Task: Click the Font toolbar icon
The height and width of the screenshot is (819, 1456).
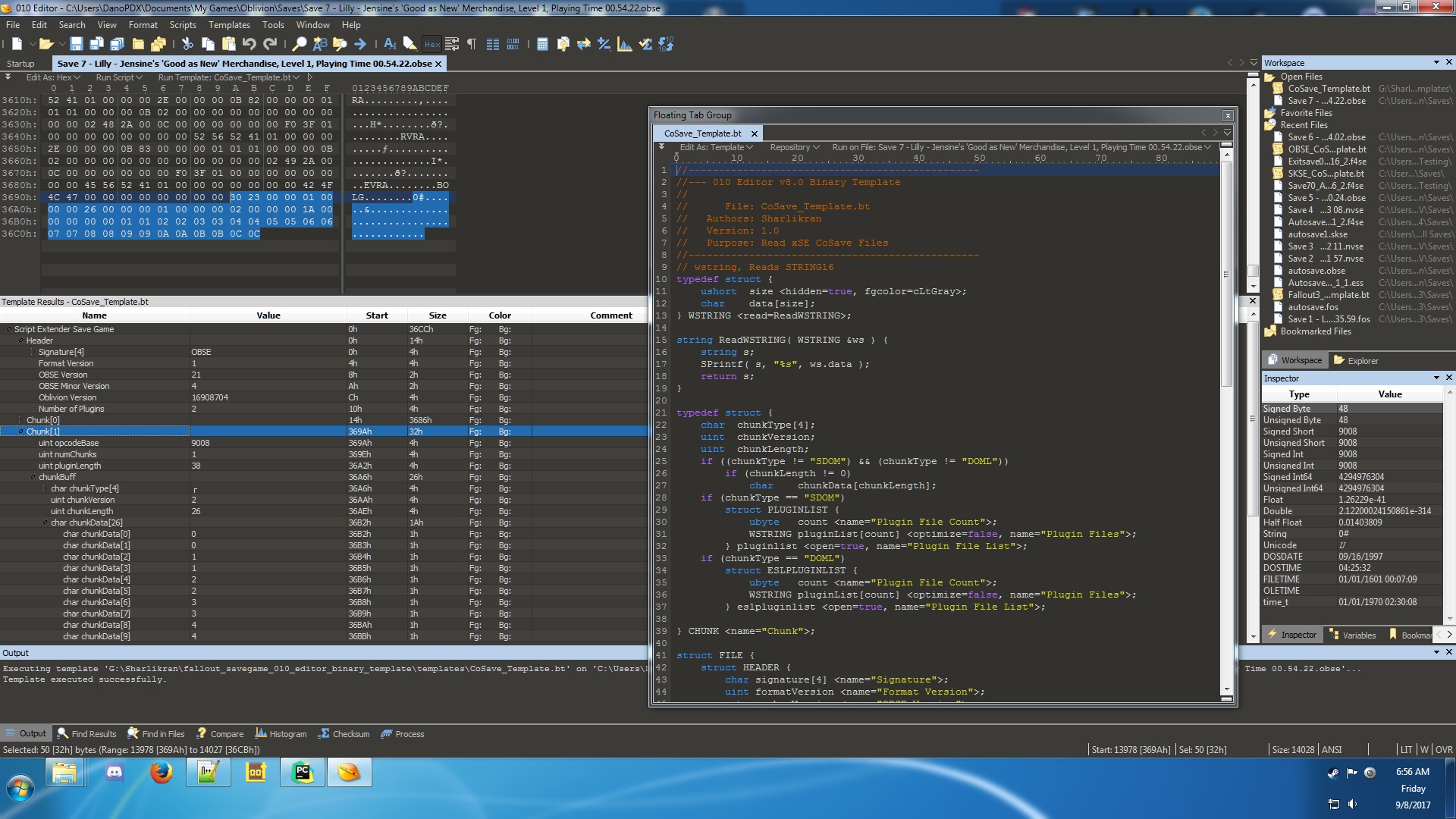Action: pyautogui.click(x=390, y=44)
